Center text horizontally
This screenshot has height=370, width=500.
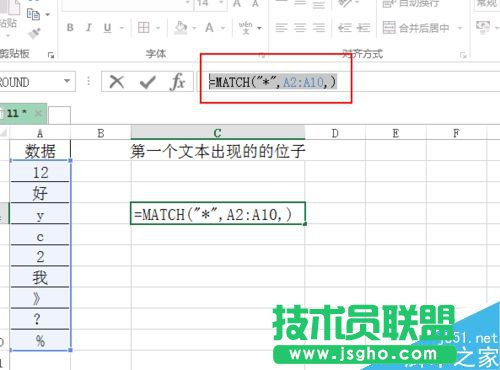pyautogui.click(x=300, y=28)
